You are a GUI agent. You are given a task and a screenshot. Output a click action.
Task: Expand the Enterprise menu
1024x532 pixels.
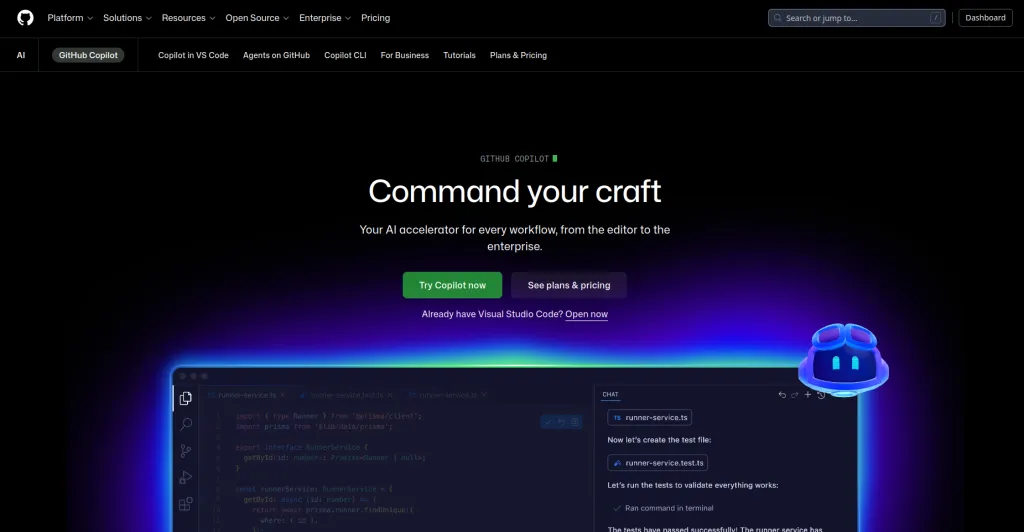pyautogui.click(x=325, y=18)
